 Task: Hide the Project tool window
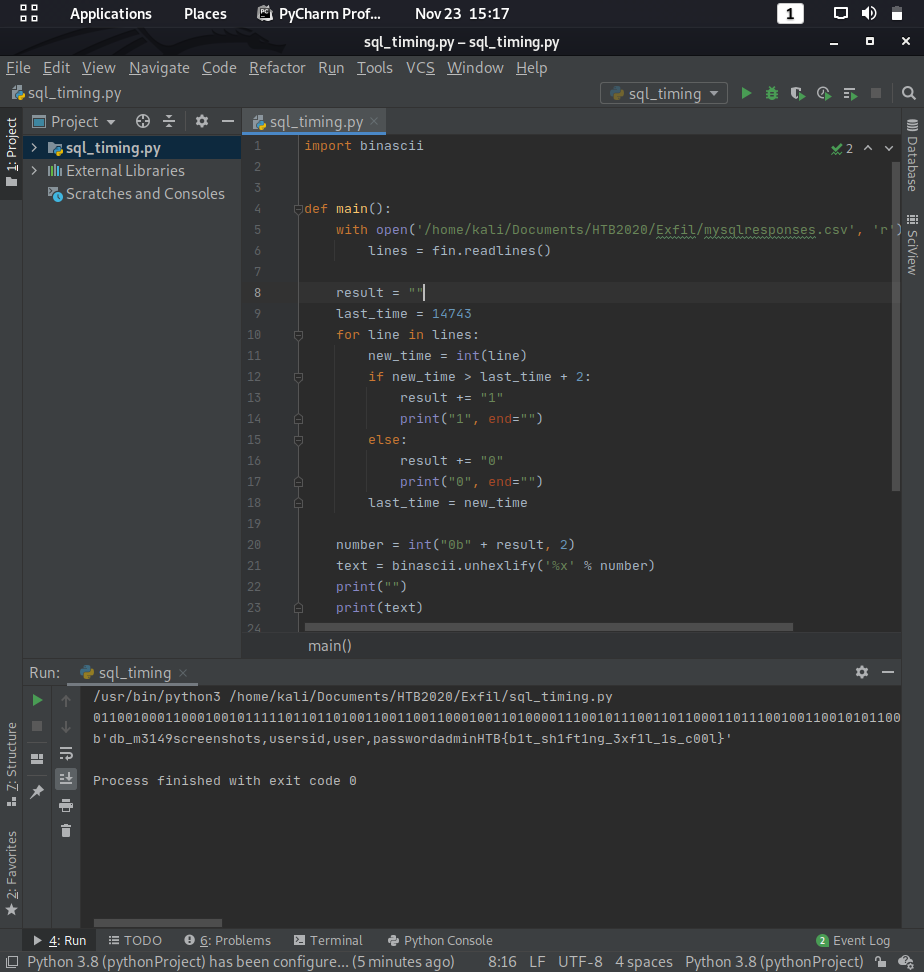click(228, 121)
